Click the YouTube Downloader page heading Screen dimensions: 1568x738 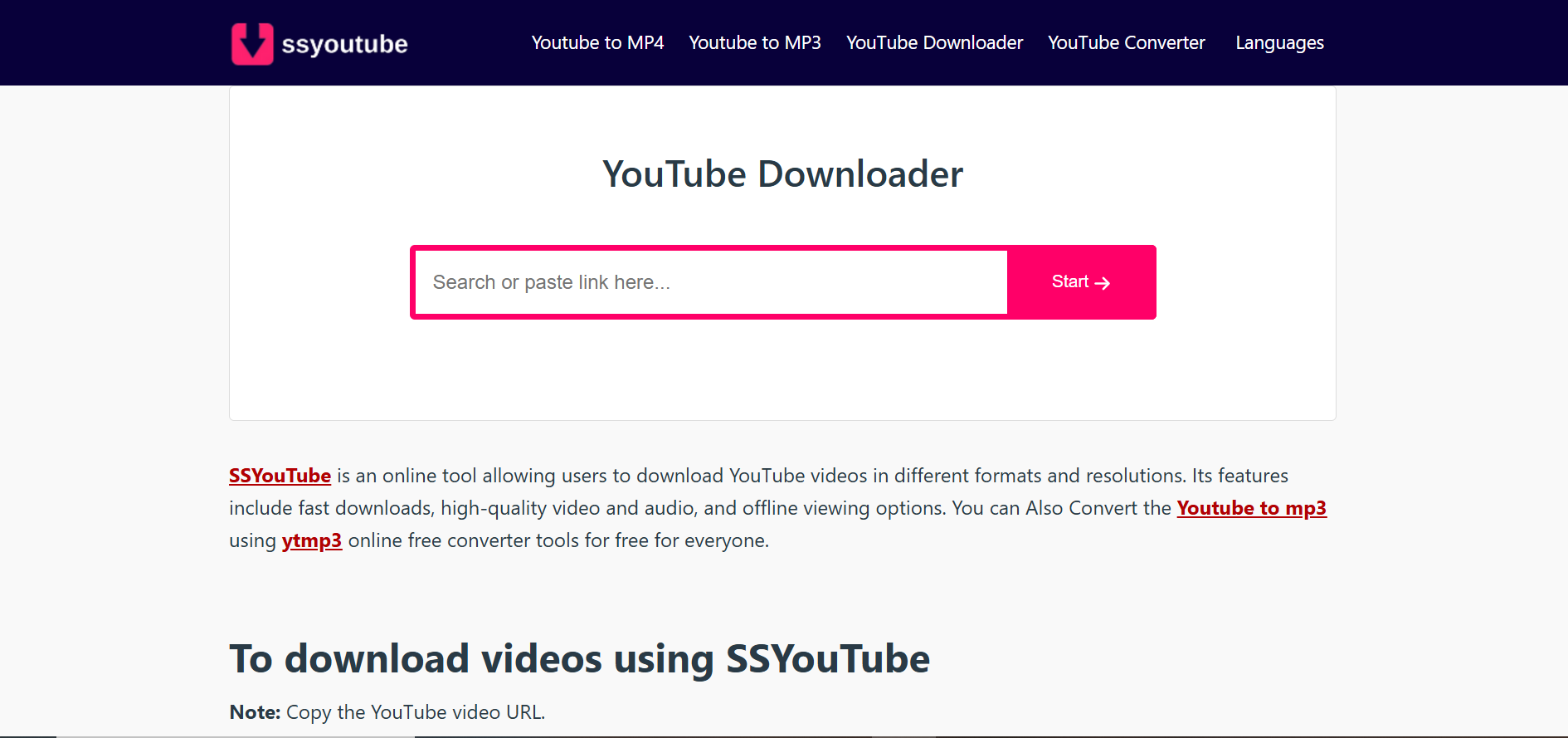782,174
